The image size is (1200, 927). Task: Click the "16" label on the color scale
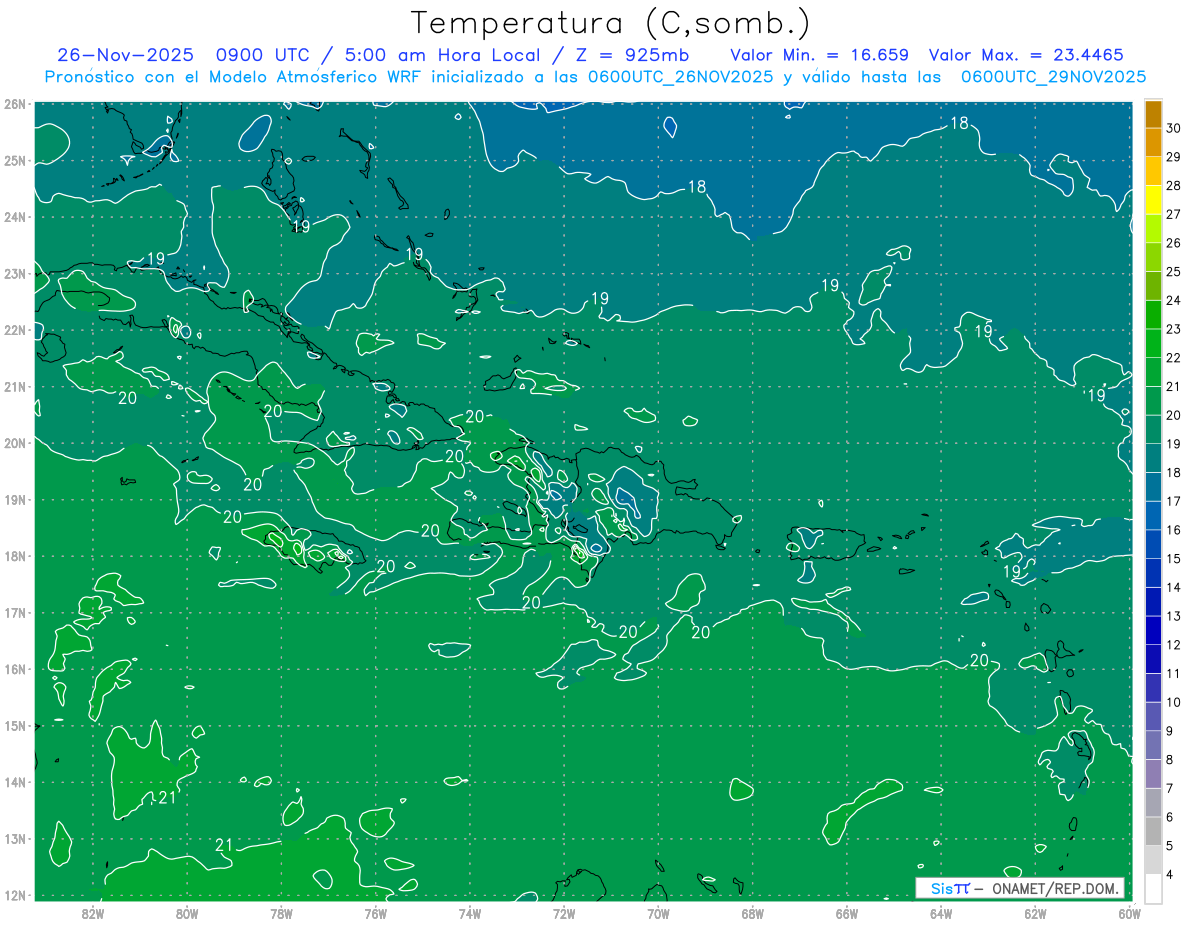[1174, 530]
